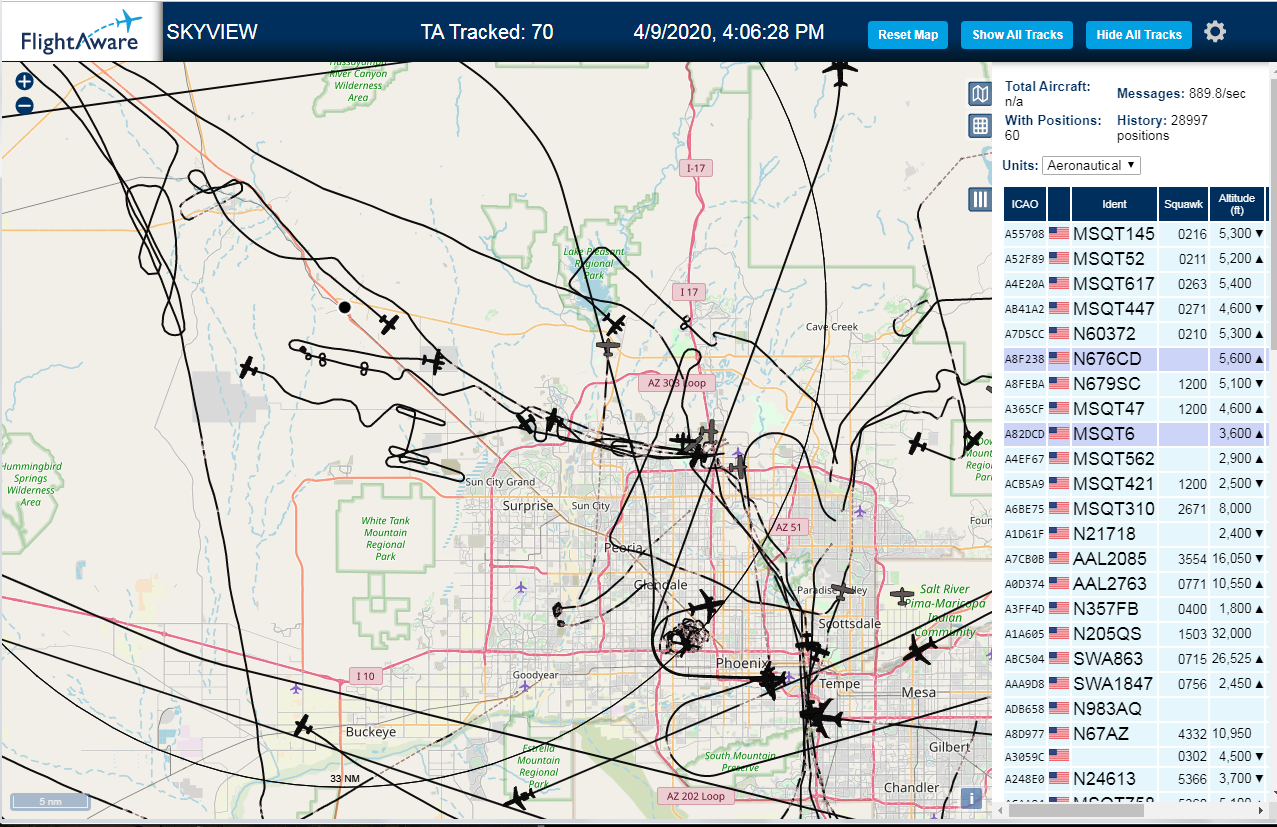Sort by ICAO column header
1277x827 pixels.
(x=1025, y=204)
